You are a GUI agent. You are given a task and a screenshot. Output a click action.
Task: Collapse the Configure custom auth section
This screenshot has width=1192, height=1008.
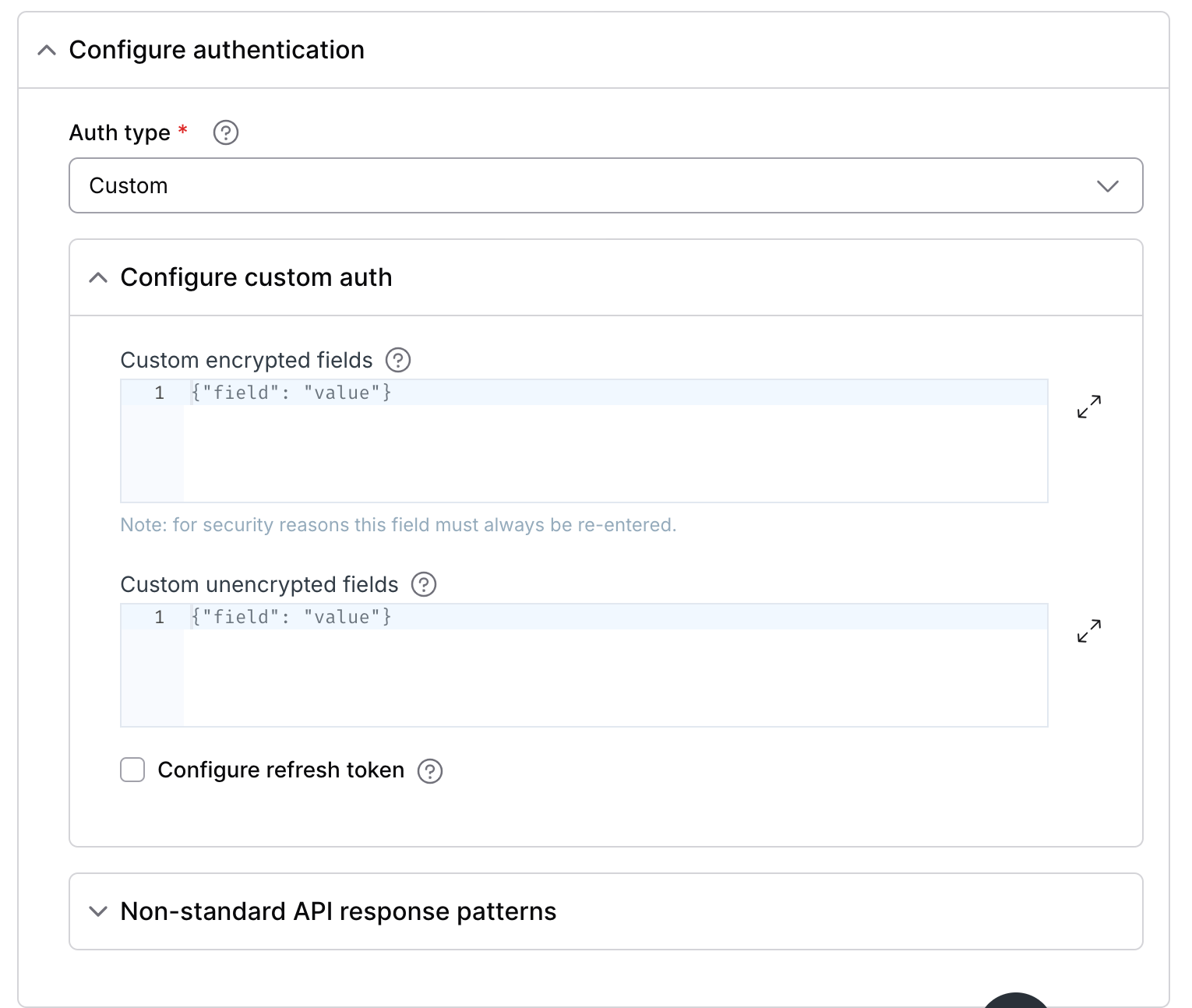[x=98, y=277]
